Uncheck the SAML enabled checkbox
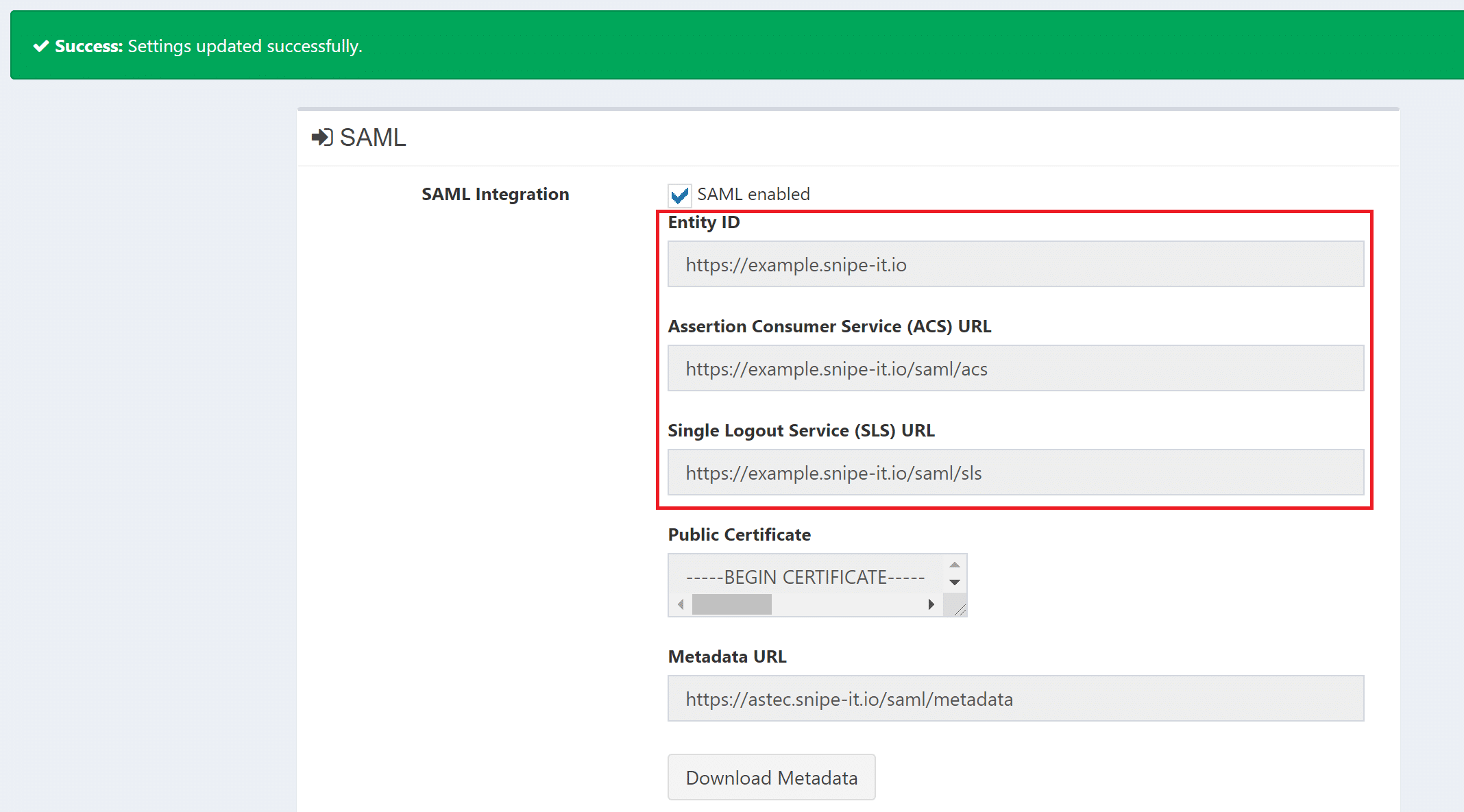The height and width of the screenshot is (812, 1464). pyautogui.click(x=679, y=195)
